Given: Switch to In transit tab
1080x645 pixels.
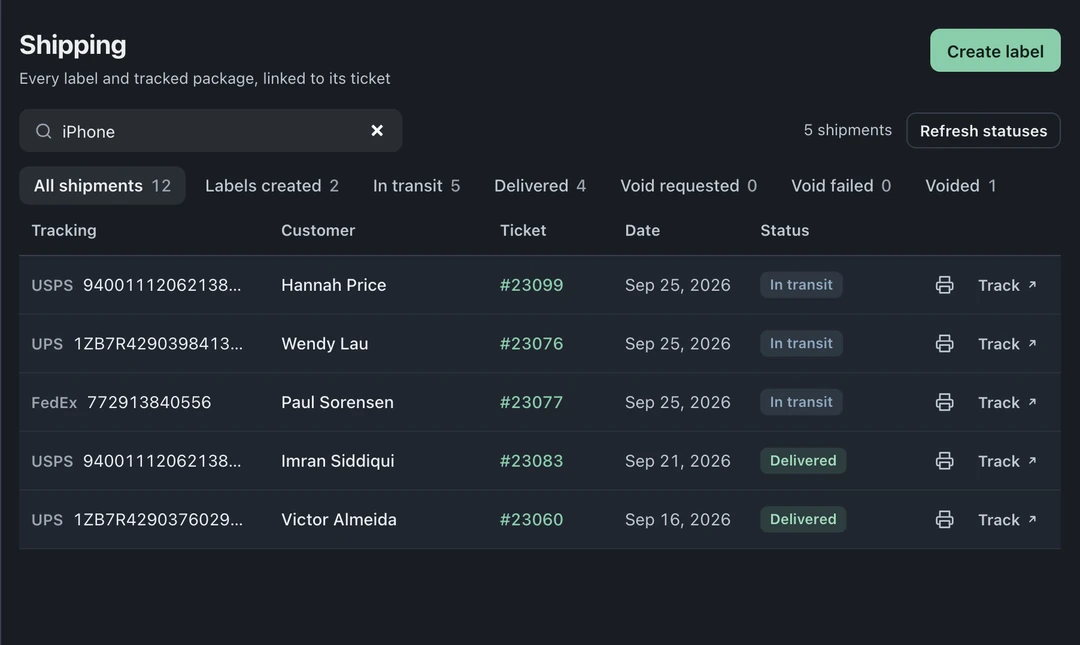Looking at the screenshot, I should [416, 185].
